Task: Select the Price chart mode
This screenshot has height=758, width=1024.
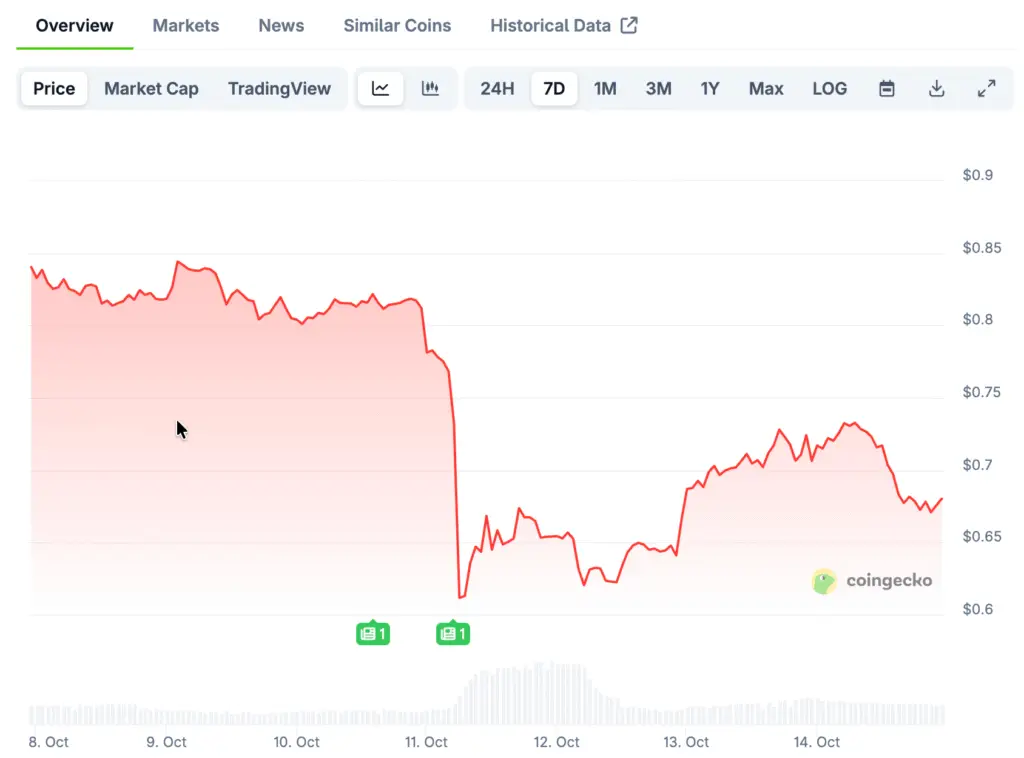Action: (54, 88)
